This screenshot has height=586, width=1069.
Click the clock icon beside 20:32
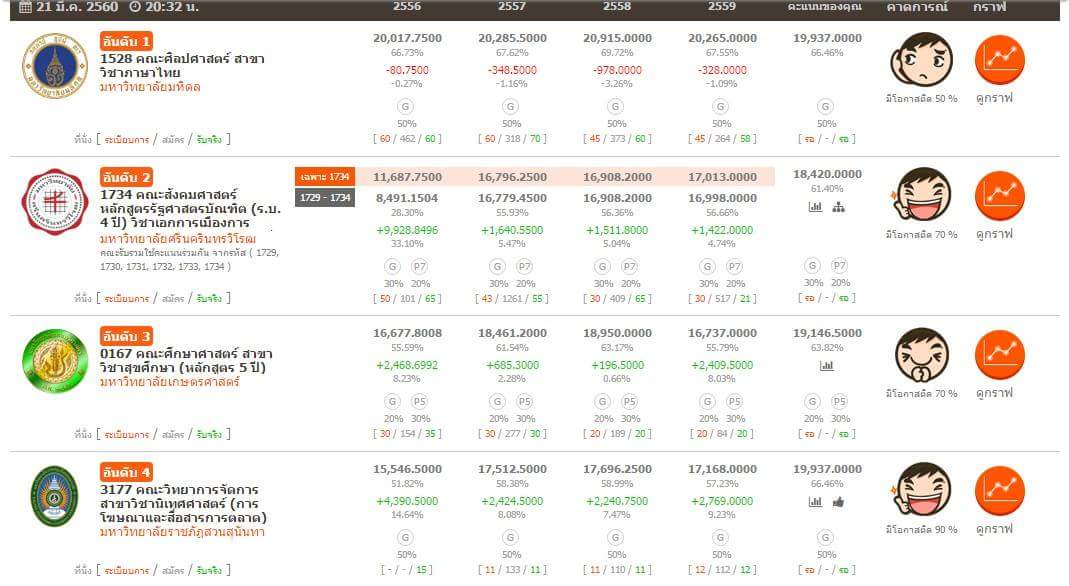pos(135,7)
